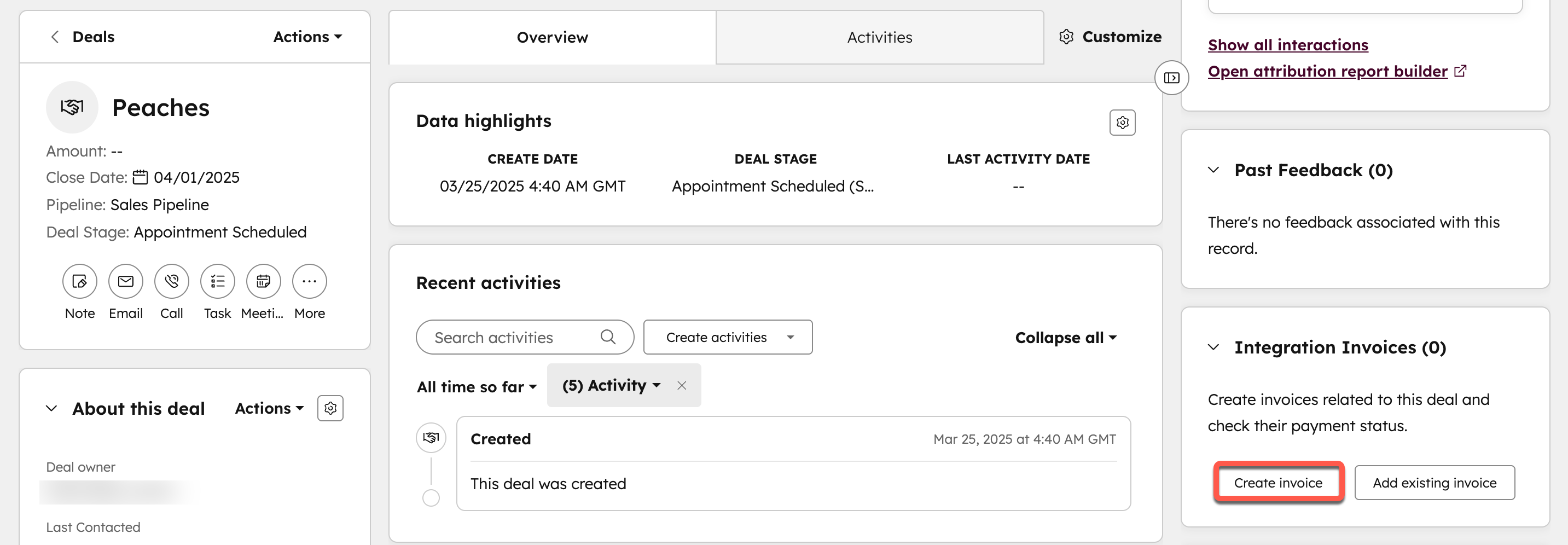Open Data highlights settings gear
The image size is (1568, 545).
[x=1123, y=123]
